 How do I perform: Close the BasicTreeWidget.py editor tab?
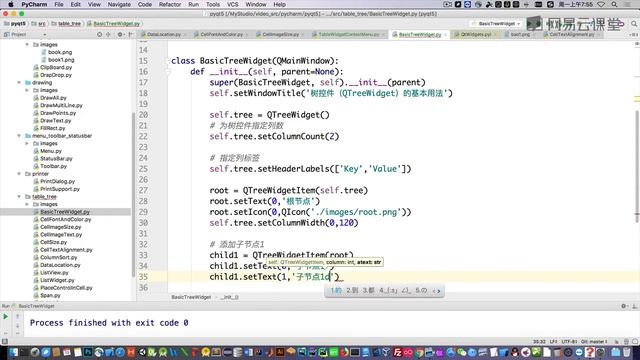coord(445,35)
